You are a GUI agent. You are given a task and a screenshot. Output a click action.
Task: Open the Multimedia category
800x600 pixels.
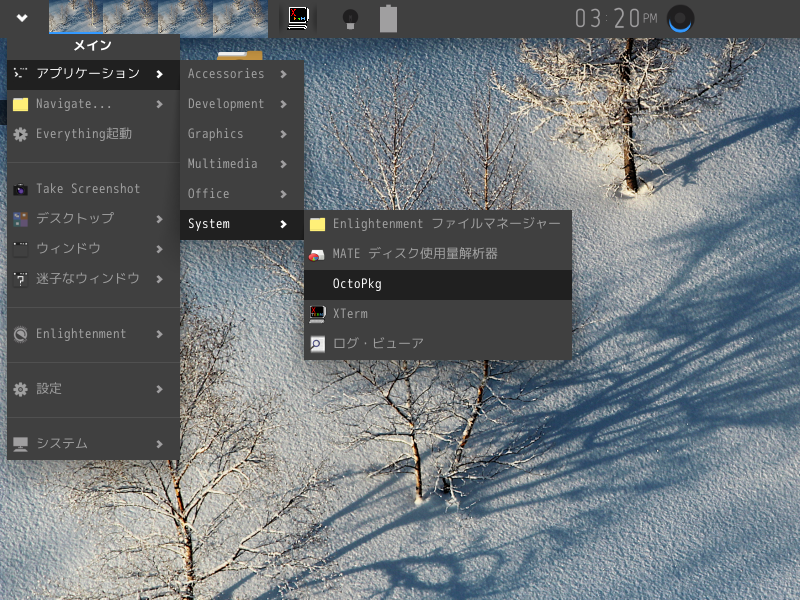[242, 164]
